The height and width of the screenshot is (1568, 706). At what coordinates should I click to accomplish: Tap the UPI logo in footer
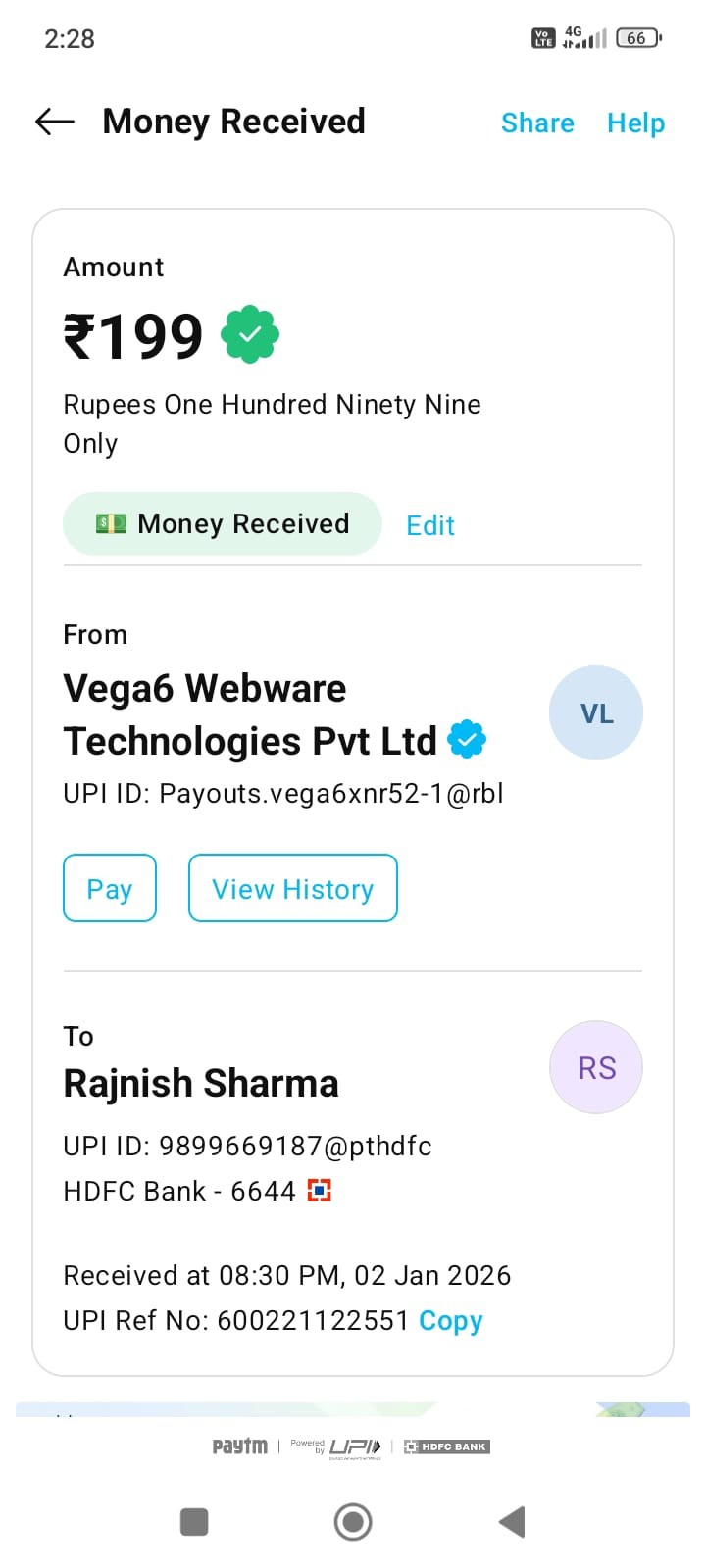click(355, 1447)
